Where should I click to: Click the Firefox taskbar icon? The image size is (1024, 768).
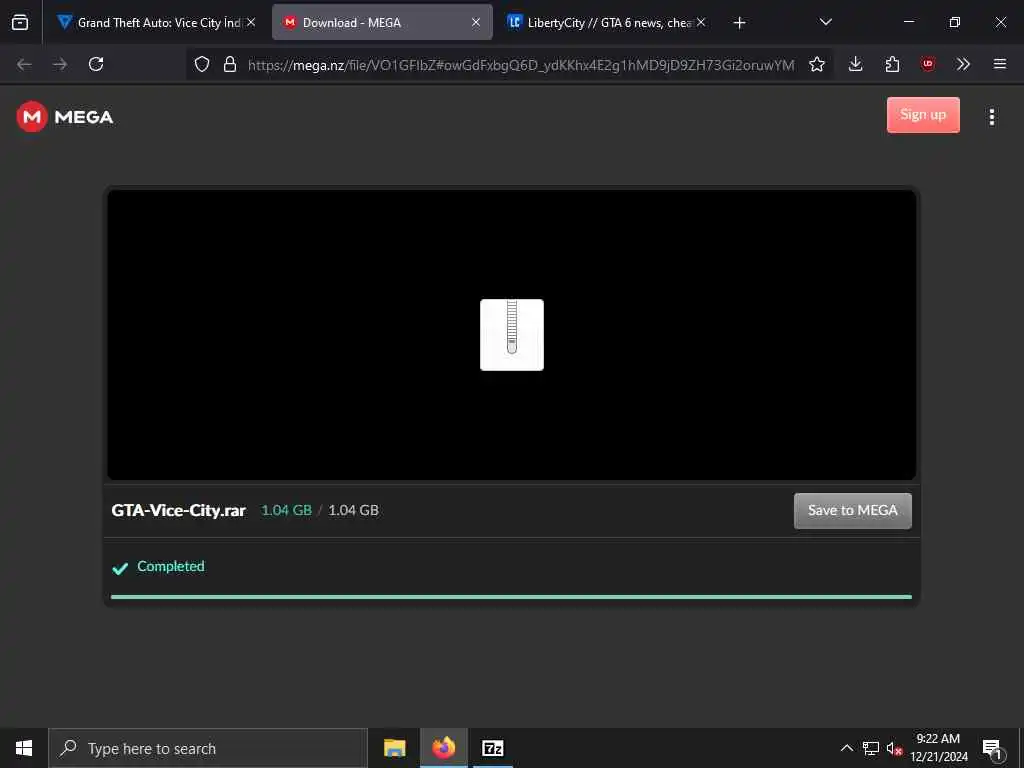point(443,748)
